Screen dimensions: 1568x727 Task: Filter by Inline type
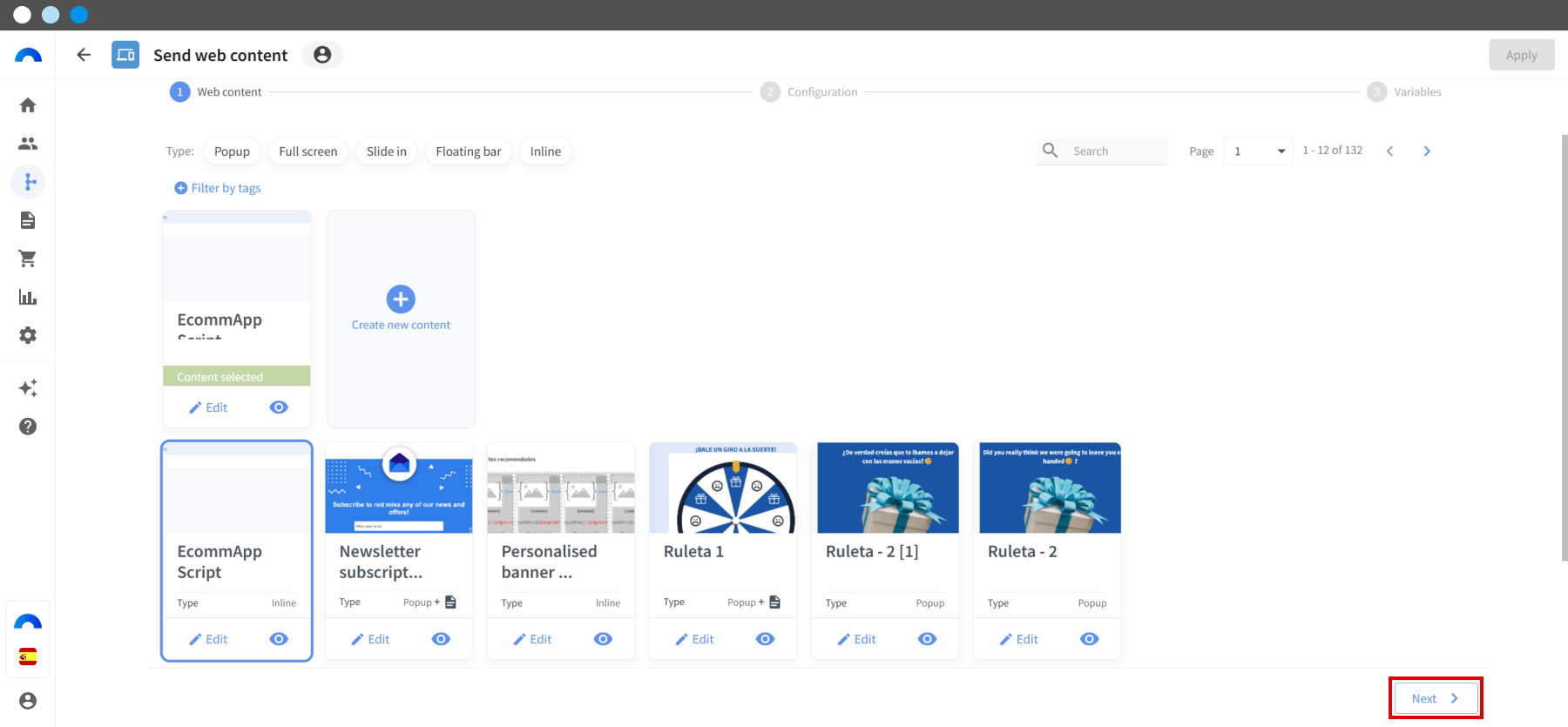click(545, 151)
